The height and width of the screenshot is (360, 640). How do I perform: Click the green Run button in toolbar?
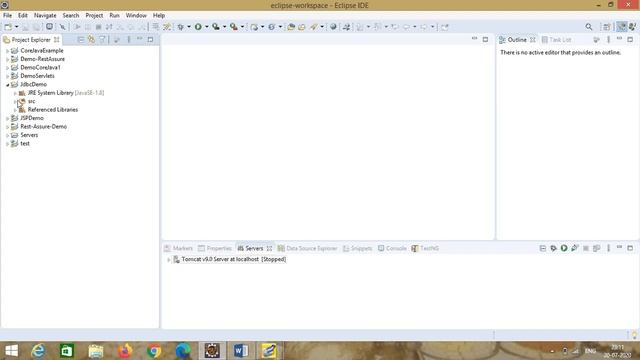tap(198, 27)
